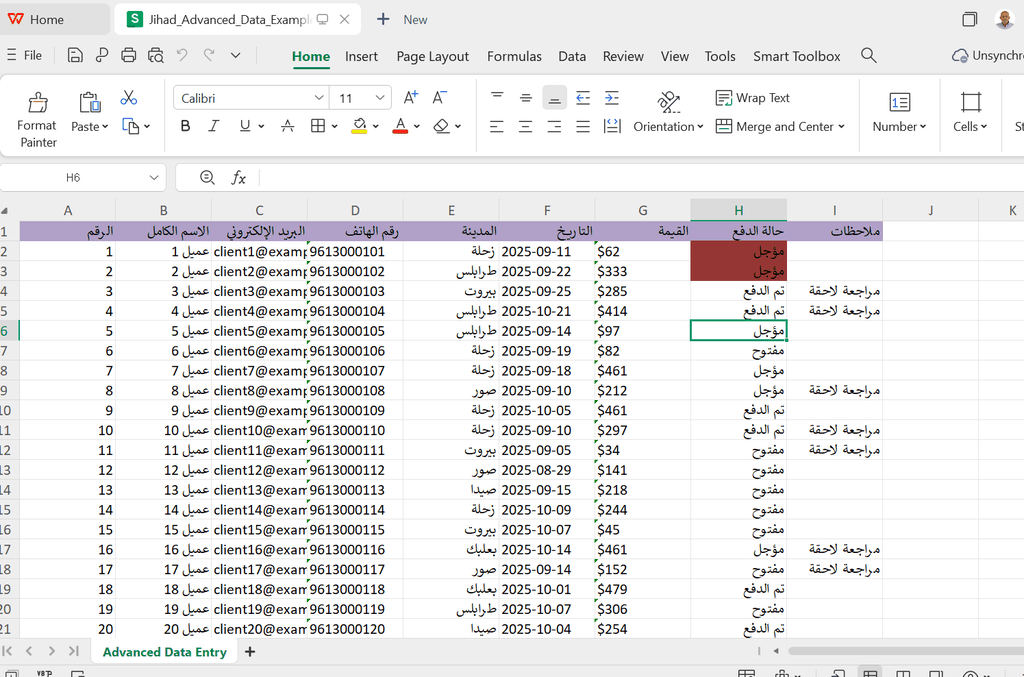Open the Calibri font name dropdown
Image resolution: width=1024 pixels, height=677 pixels.
point(319,98)
